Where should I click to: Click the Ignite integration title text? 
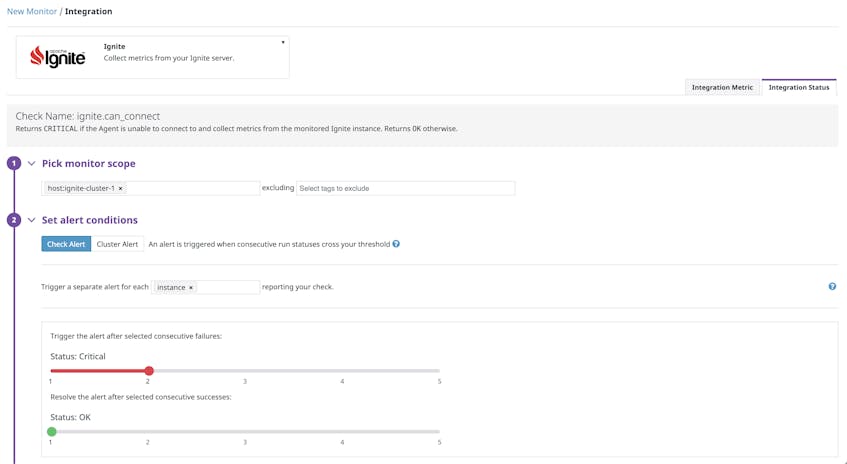pos(115,46)
